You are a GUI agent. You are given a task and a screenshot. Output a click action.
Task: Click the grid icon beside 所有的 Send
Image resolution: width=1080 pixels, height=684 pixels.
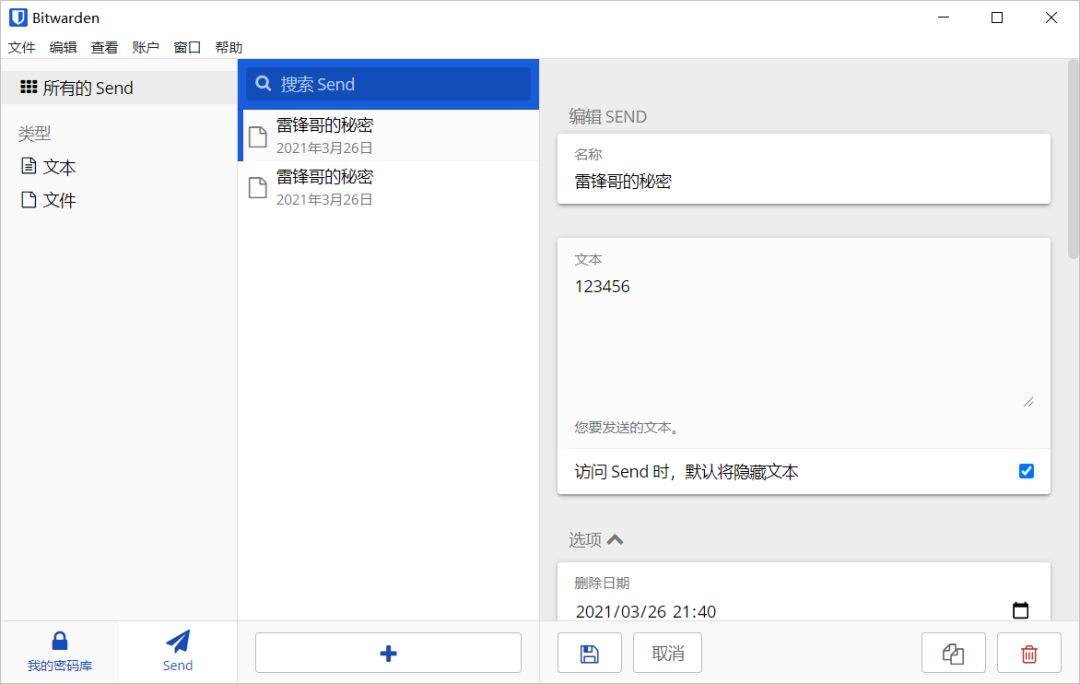click(28, 87)
